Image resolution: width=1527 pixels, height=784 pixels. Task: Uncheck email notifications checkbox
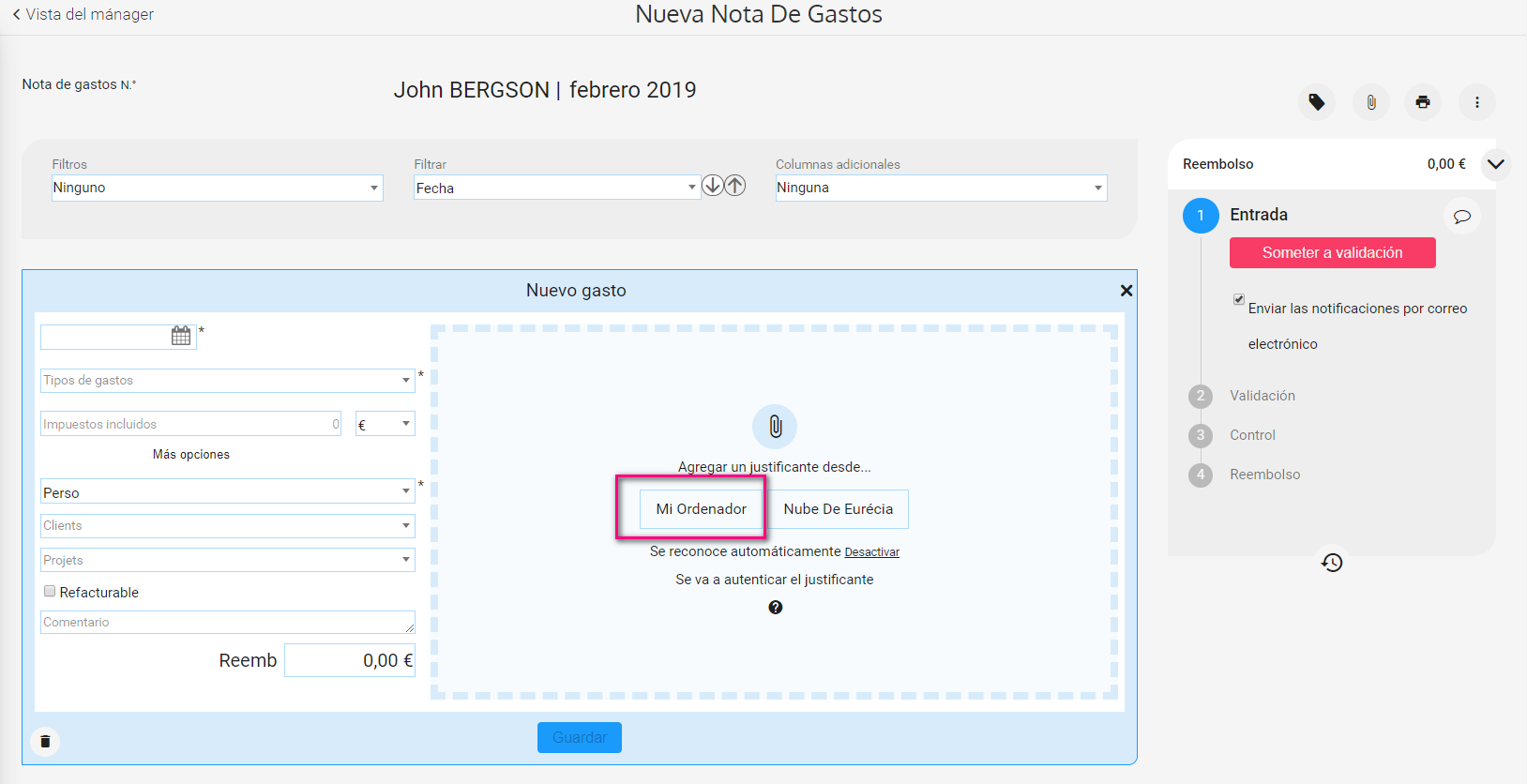coord(1238,299)
